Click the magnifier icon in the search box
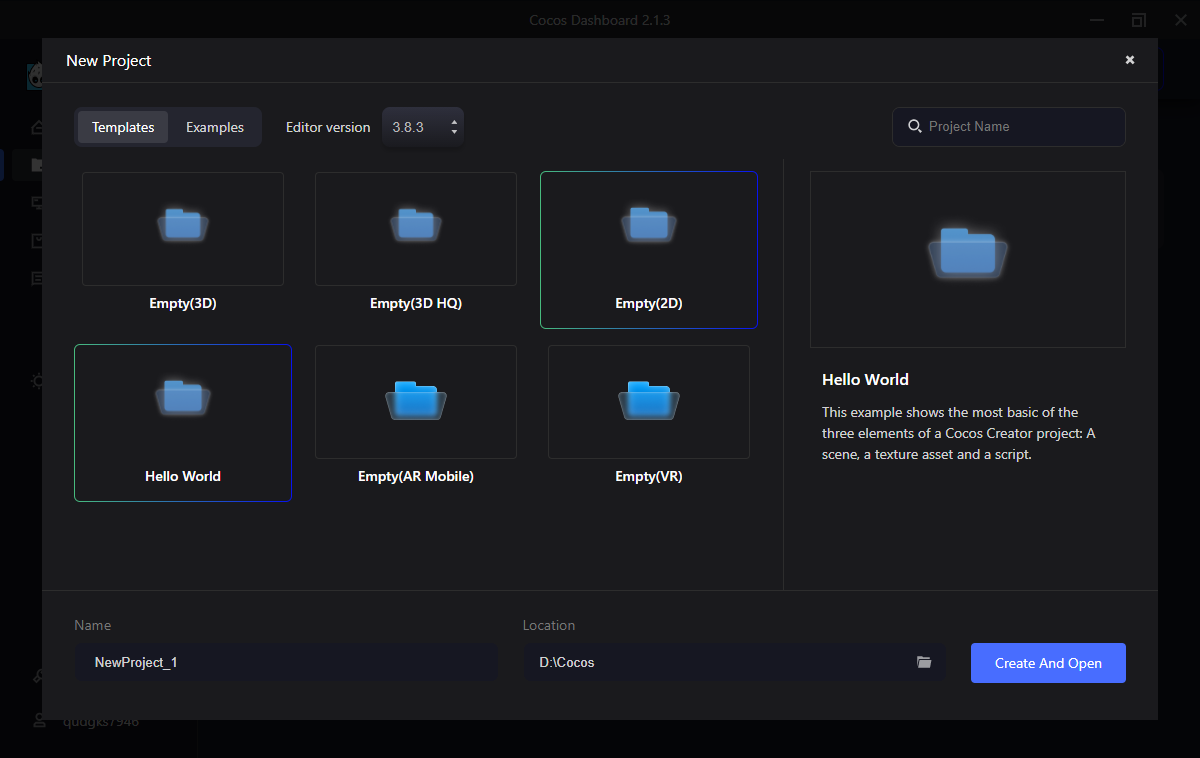This screenshot has height=758, width=1200. tap(914, 127)
